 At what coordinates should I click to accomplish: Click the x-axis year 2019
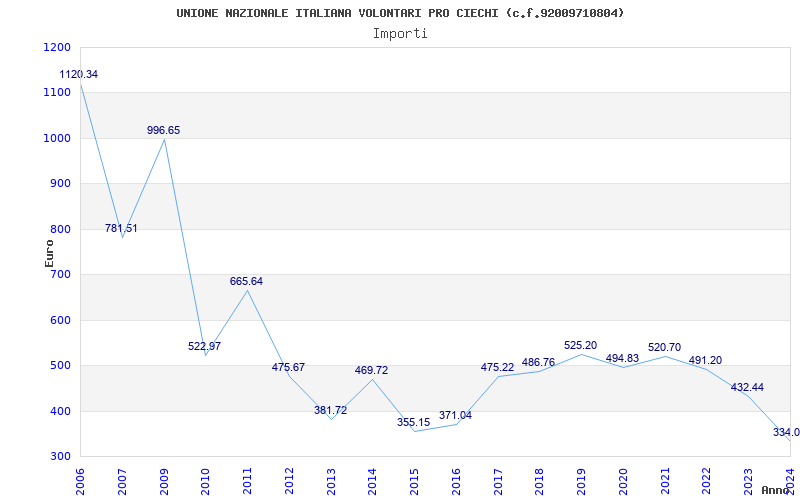582,482
